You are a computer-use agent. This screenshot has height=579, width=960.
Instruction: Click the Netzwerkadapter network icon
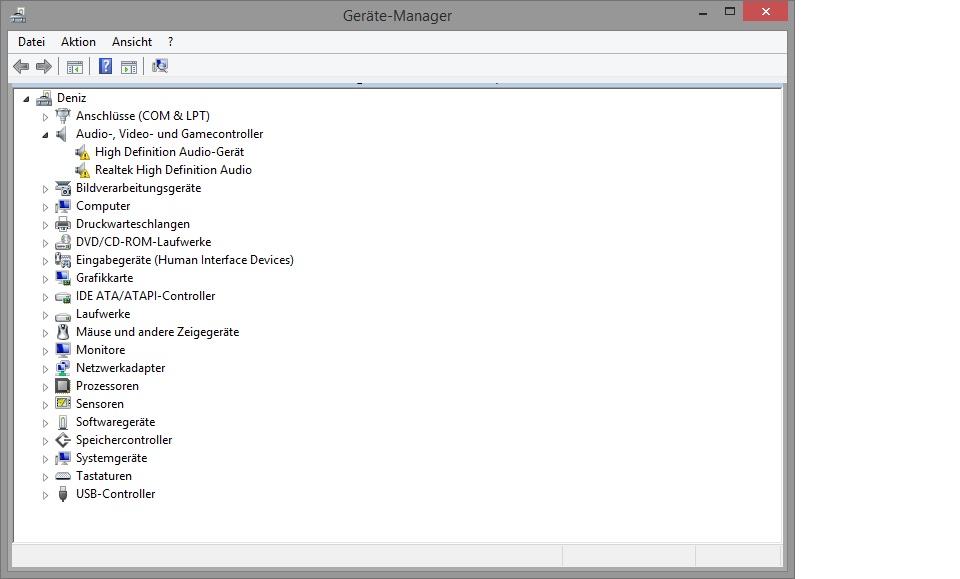[x=62, y=368]
